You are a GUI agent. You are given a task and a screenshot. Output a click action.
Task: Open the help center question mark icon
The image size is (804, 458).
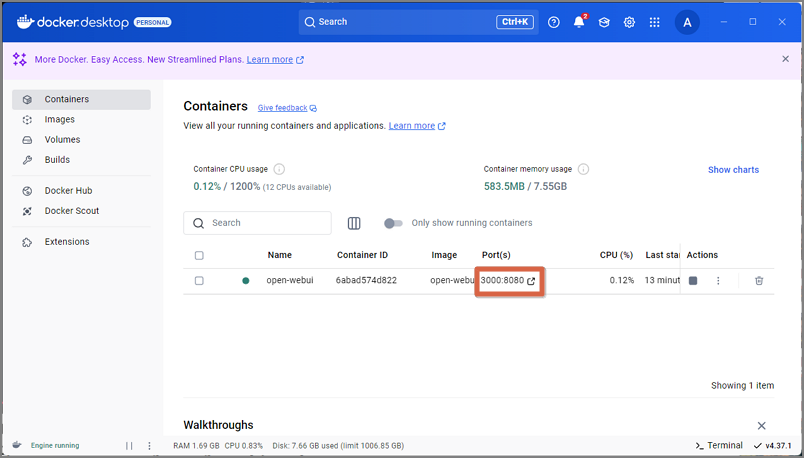pos(554,22)
